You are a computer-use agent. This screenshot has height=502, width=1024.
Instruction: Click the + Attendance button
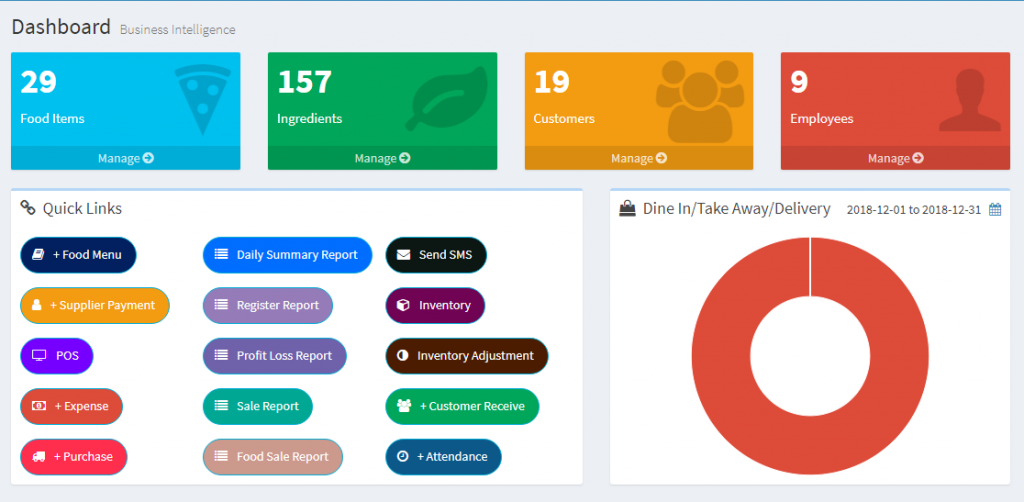tap(443, 457)
